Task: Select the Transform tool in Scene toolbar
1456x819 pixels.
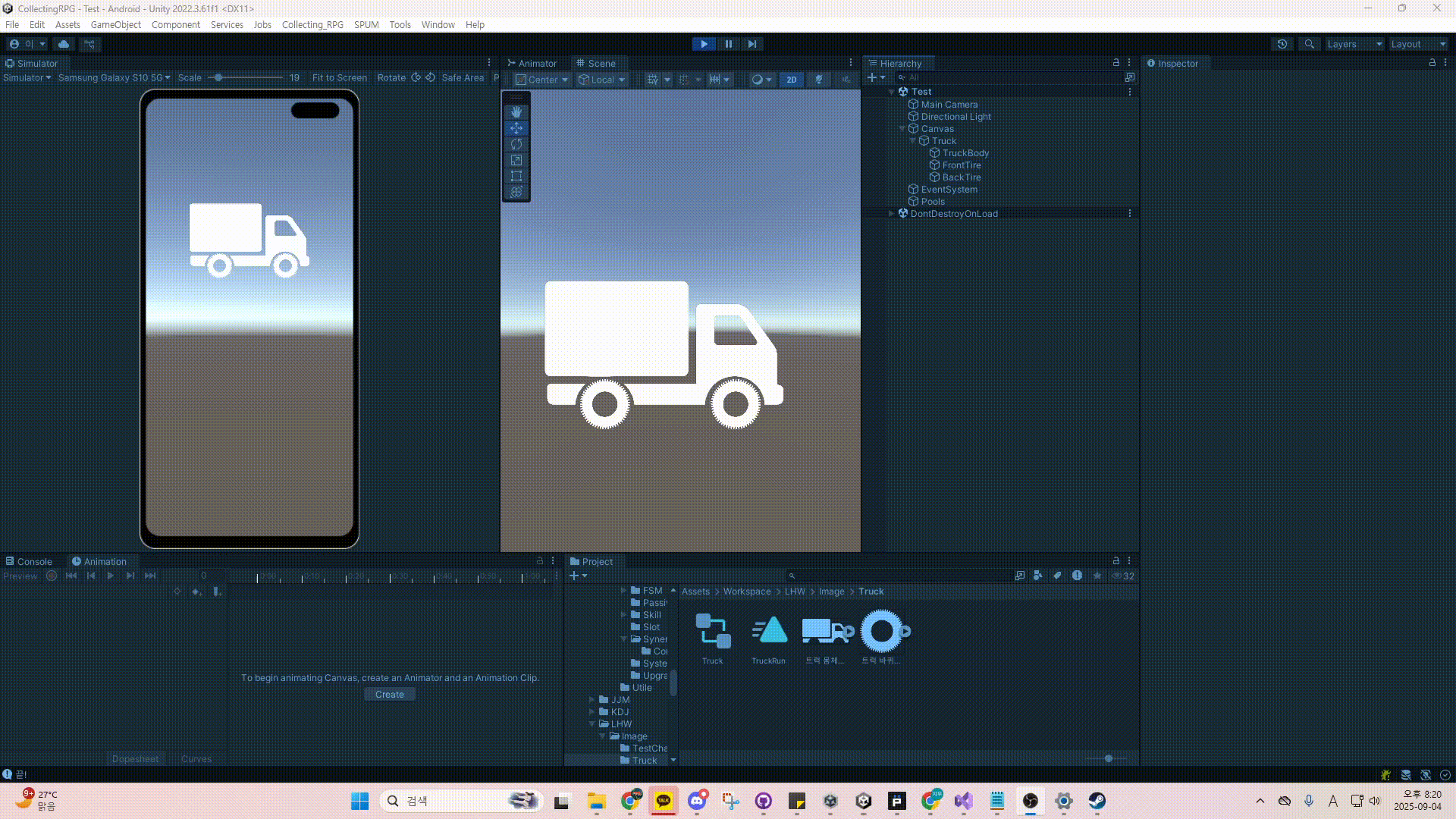Action: [x=516, y=192]
